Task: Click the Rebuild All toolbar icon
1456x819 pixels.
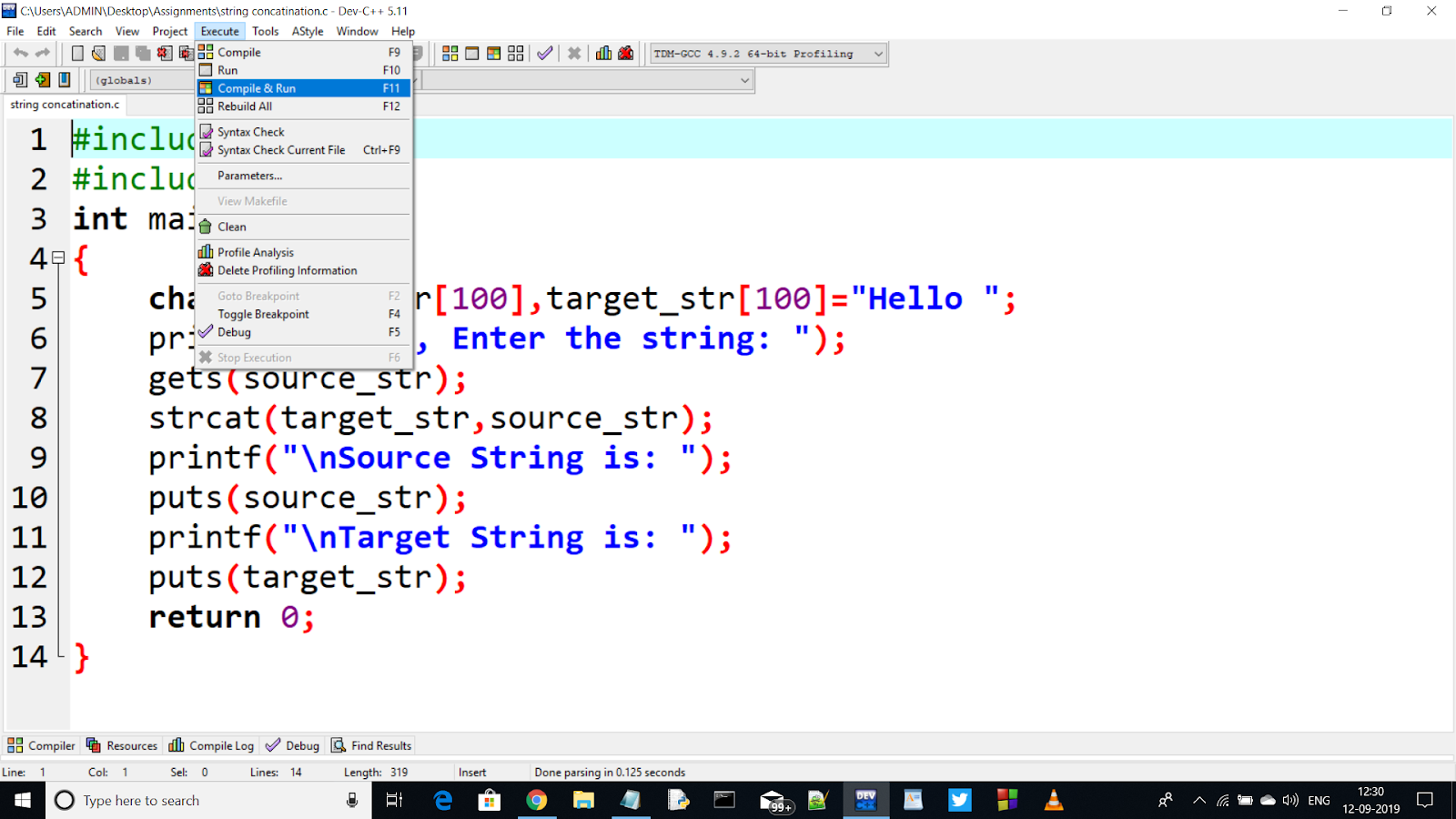Action: tap(515, 53)
